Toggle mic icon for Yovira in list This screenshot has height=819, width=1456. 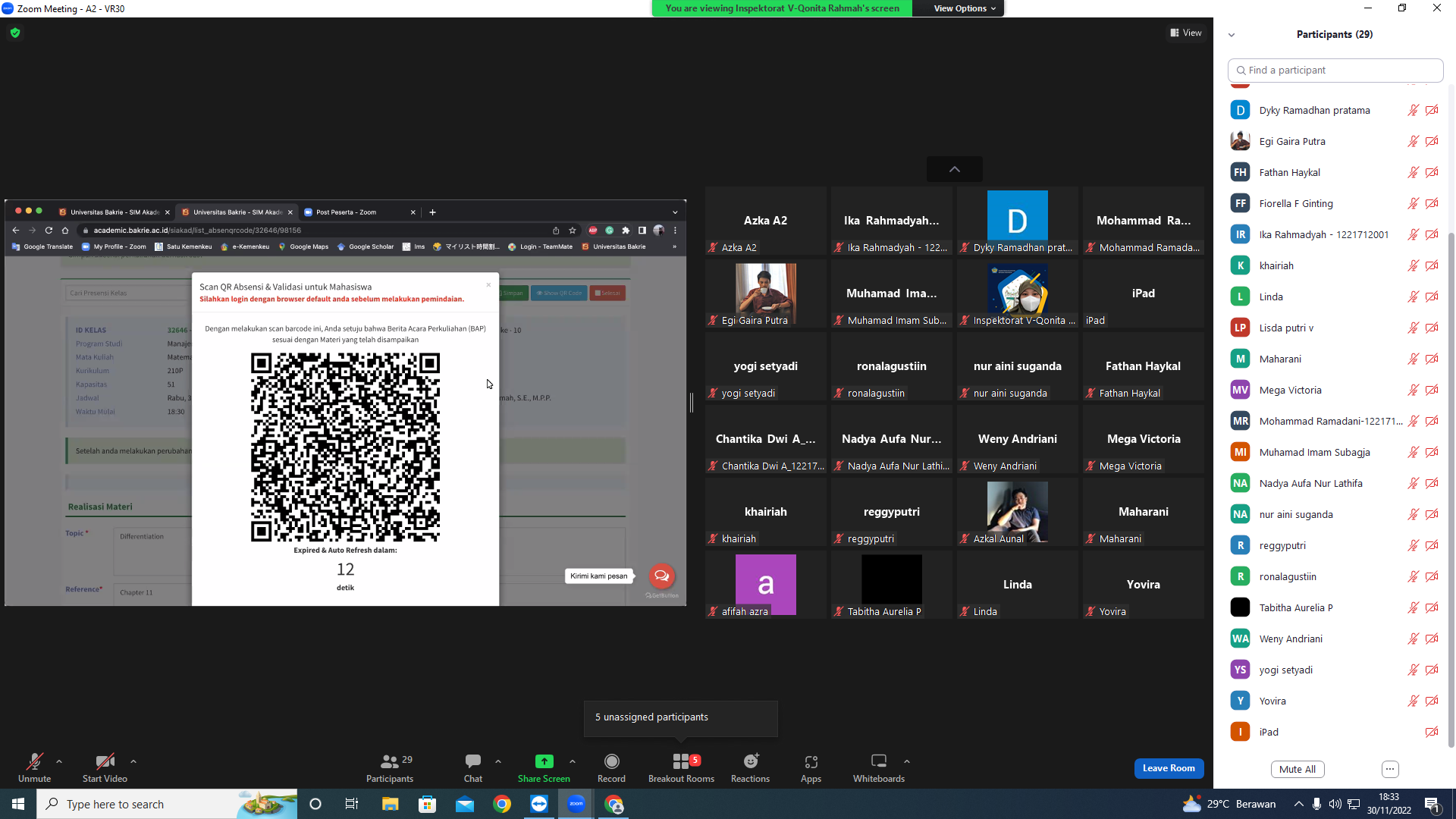1414,701
